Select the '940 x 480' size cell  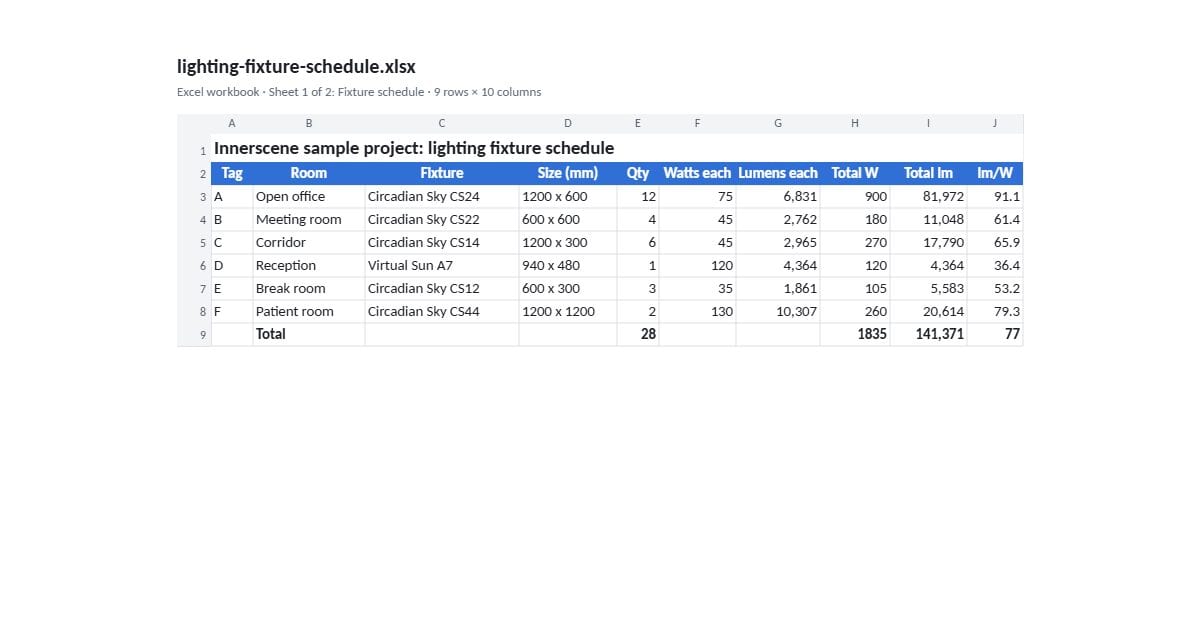pyautogui.click(x=568, y=266)
